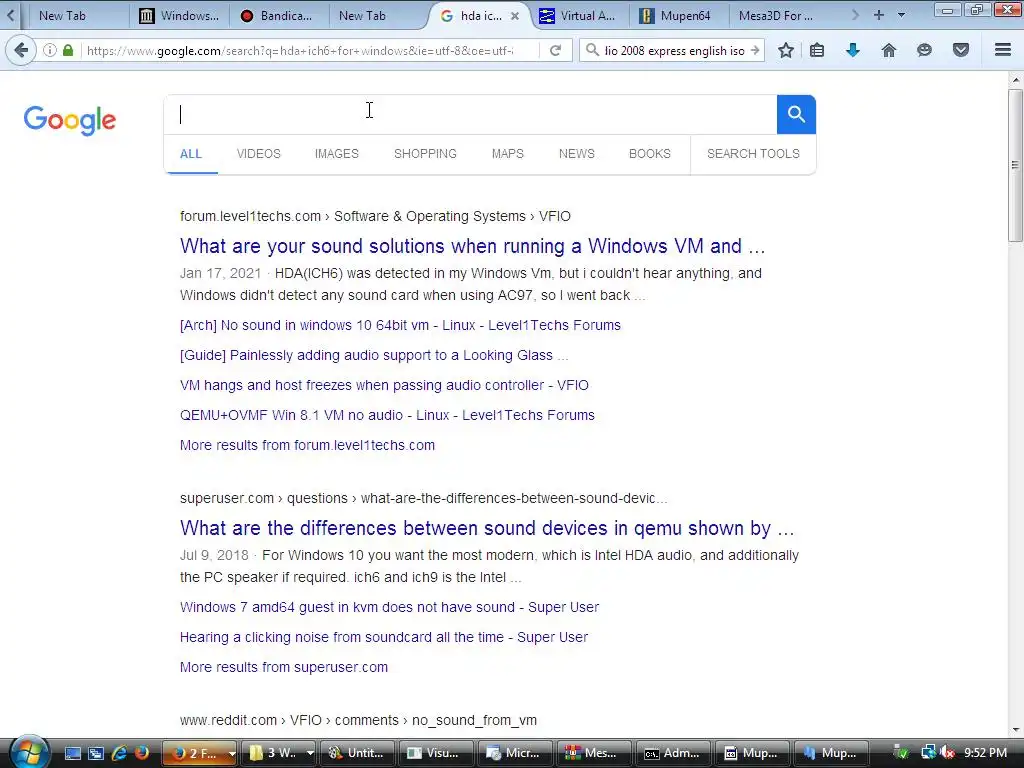Click 'More results from forum.level1techs.com'

click(308, 445)
